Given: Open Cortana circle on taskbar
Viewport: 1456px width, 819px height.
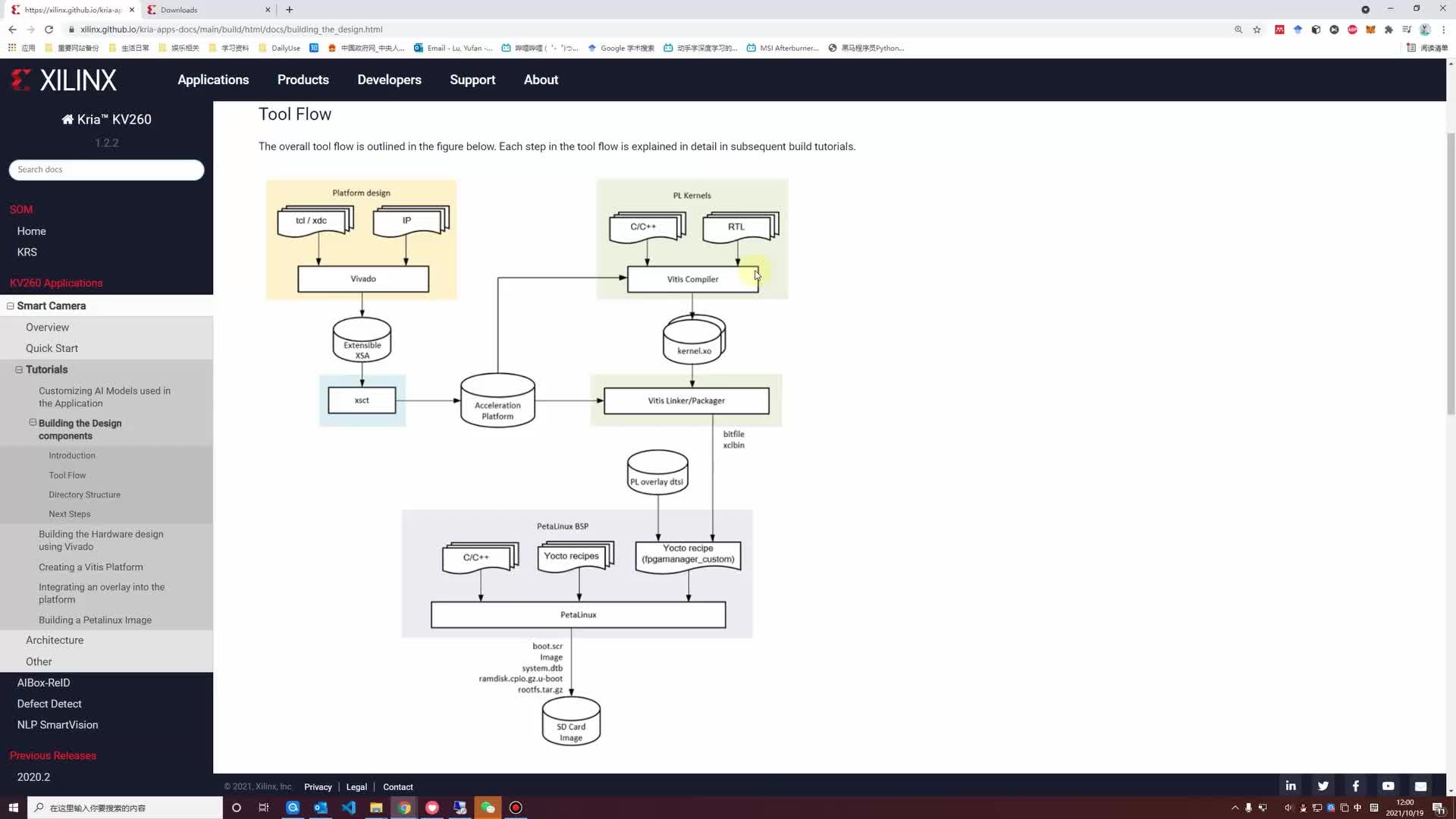Looking at the screenshot, I should 236,808.
